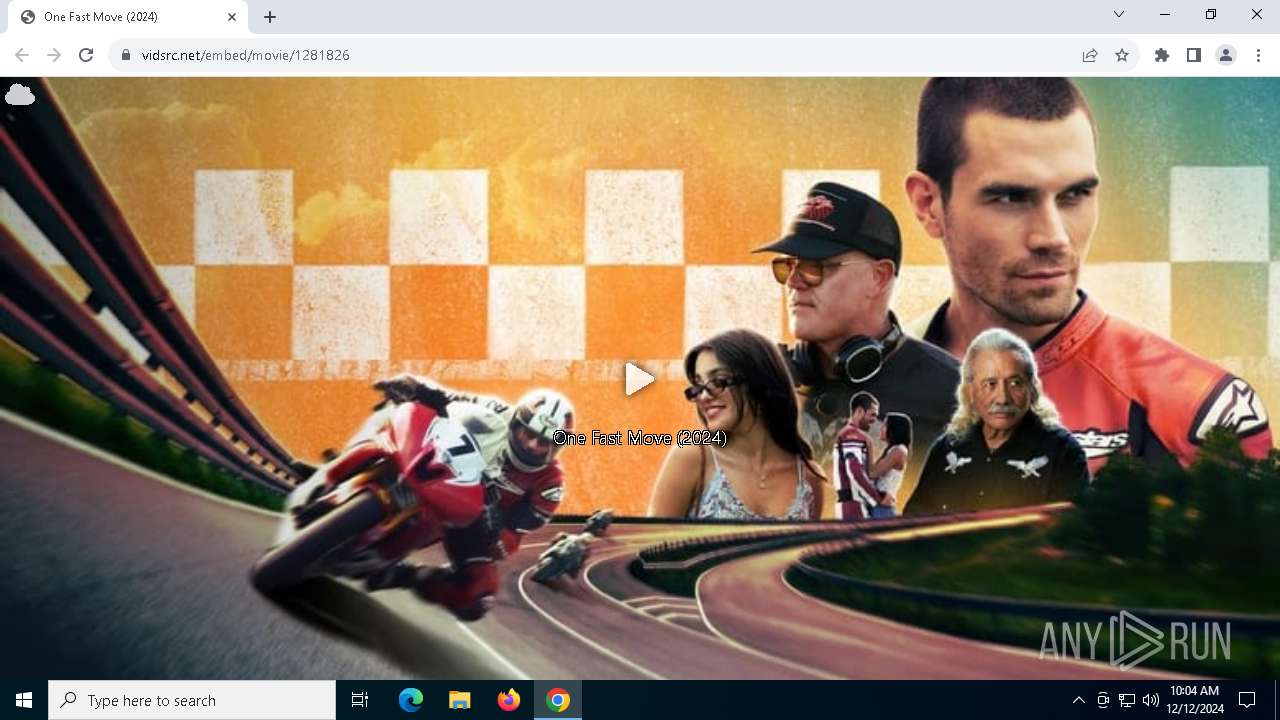This screenshot has width=1280, height=720.
Task: Go back to previous page
Action: [x=22, y=55]
